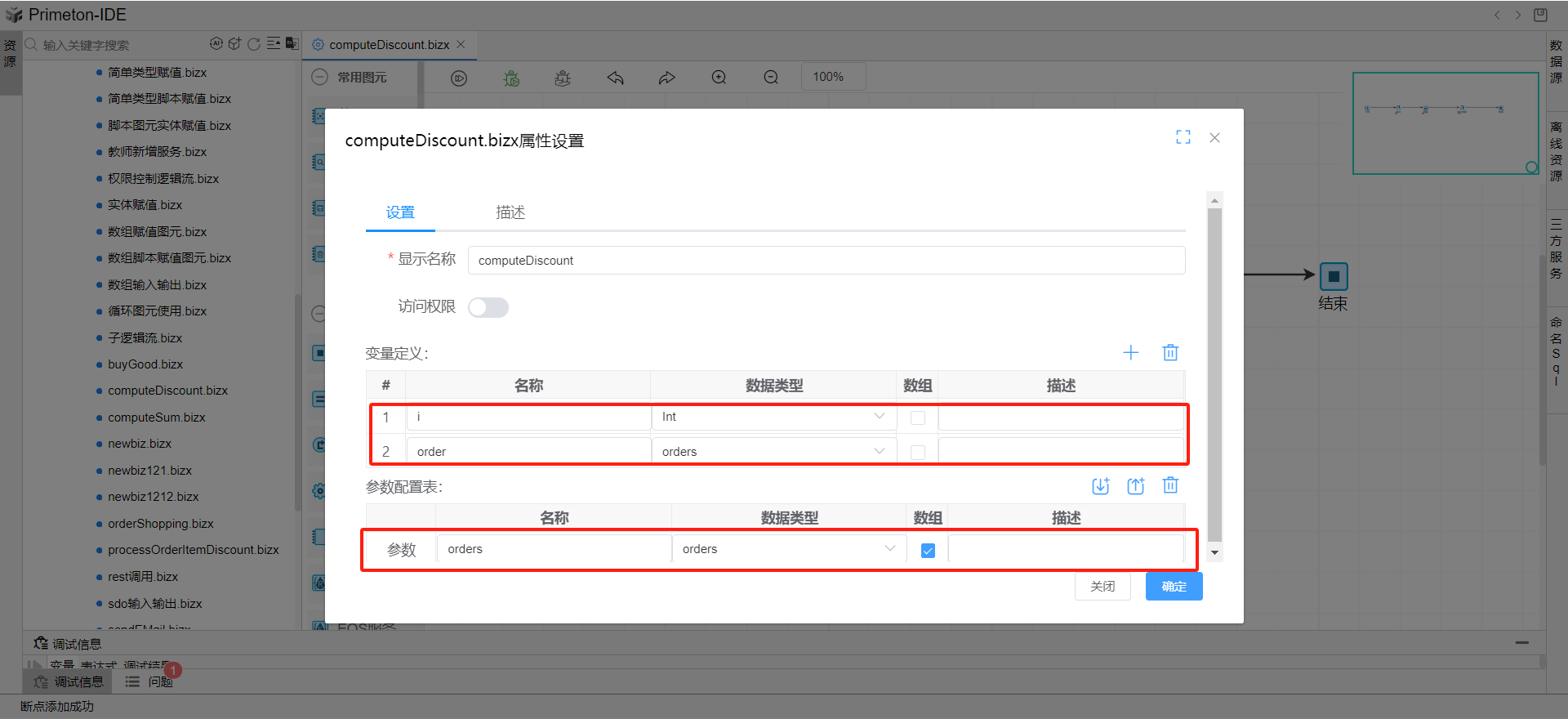Click the import icon in parameter config table
Image resolution: width=1568 pixels, height=719 pixels.
tap(1101, 486)
